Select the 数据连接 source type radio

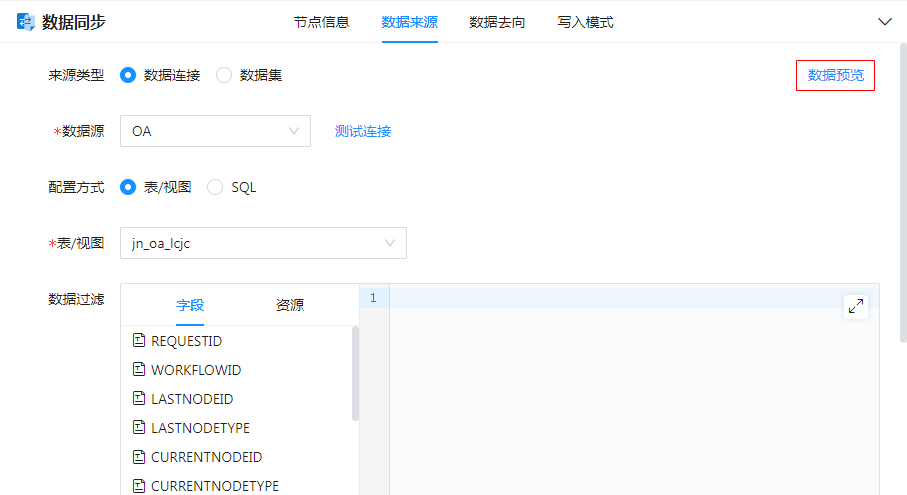pos(128,75)
